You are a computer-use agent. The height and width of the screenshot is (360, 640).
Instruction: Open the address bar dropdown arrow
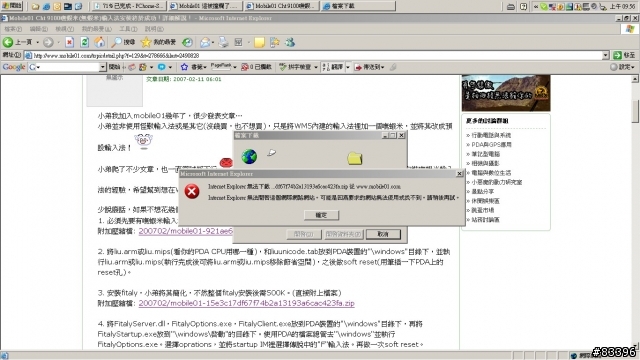coord(606,56)
